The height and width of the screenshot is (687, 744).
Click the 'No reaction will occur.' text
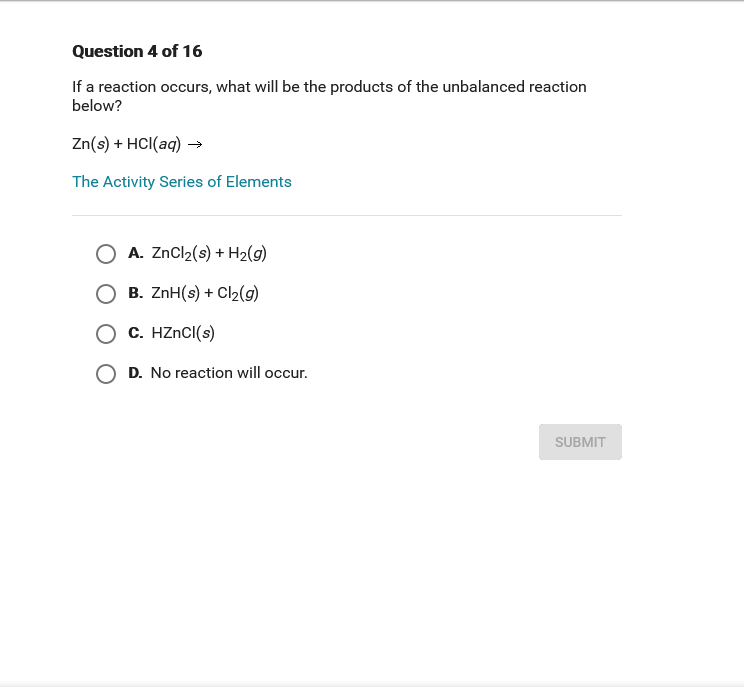coord(229,373)
